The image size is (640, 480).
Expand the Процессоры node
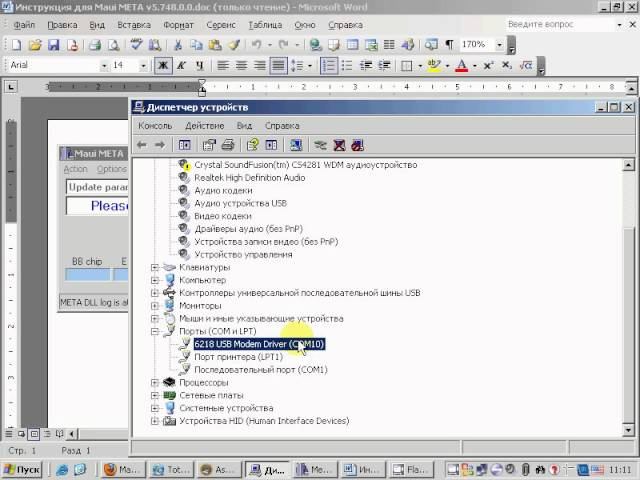[x=154, y=382]
